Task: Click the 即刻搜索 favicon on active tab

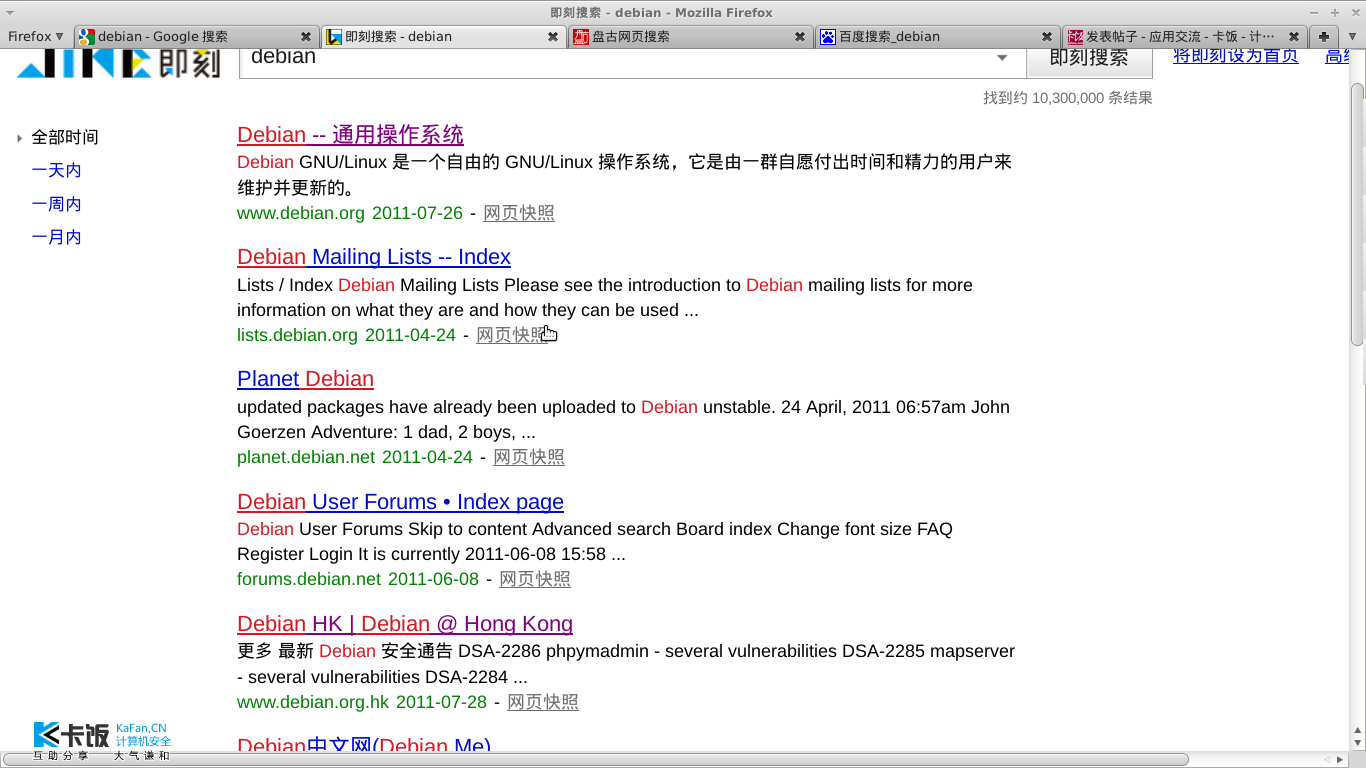Action: click(335, 37)
